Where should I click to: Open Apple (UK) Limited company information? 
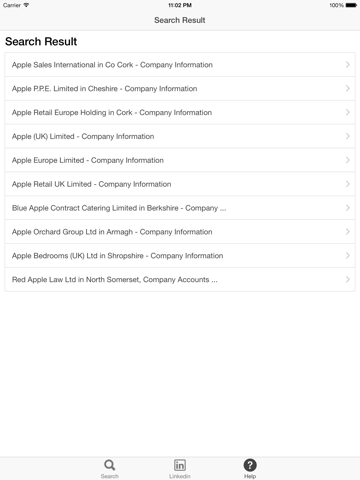coord(180,136)
